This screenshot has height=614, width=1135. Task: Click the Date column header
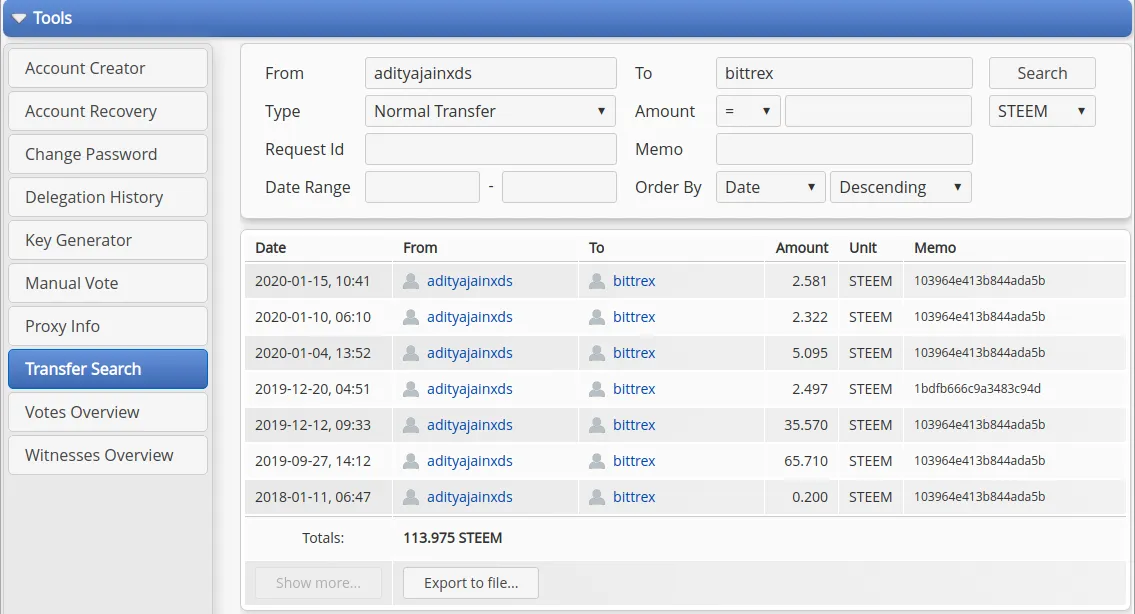pyautogui.click(x=271, y=248)
